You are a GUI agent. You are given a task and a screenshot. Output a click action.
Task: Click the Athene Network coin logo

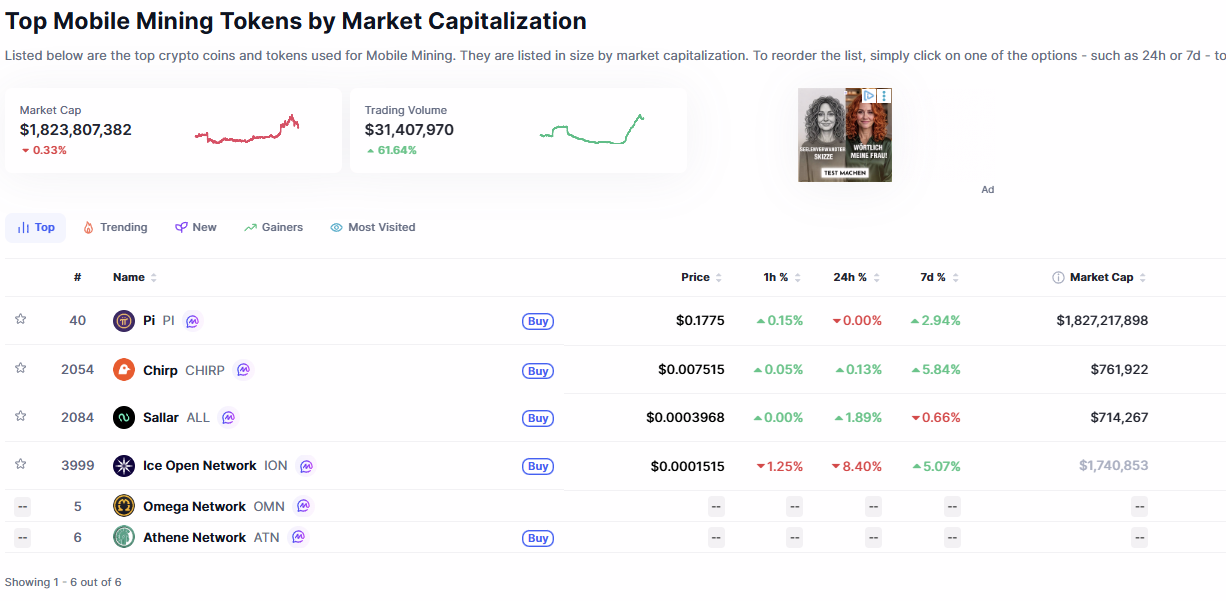tap(124, 537)
